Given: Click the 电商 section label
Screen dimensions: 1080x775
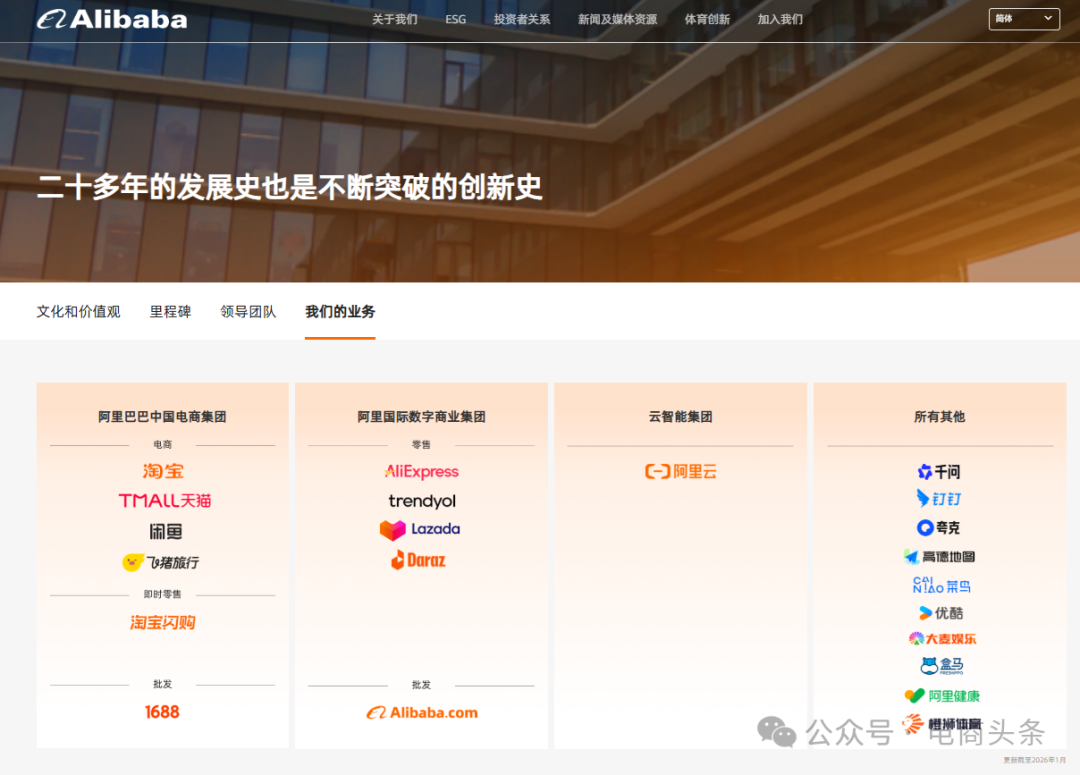Looking at the screenshot, I should click(163, 445).
